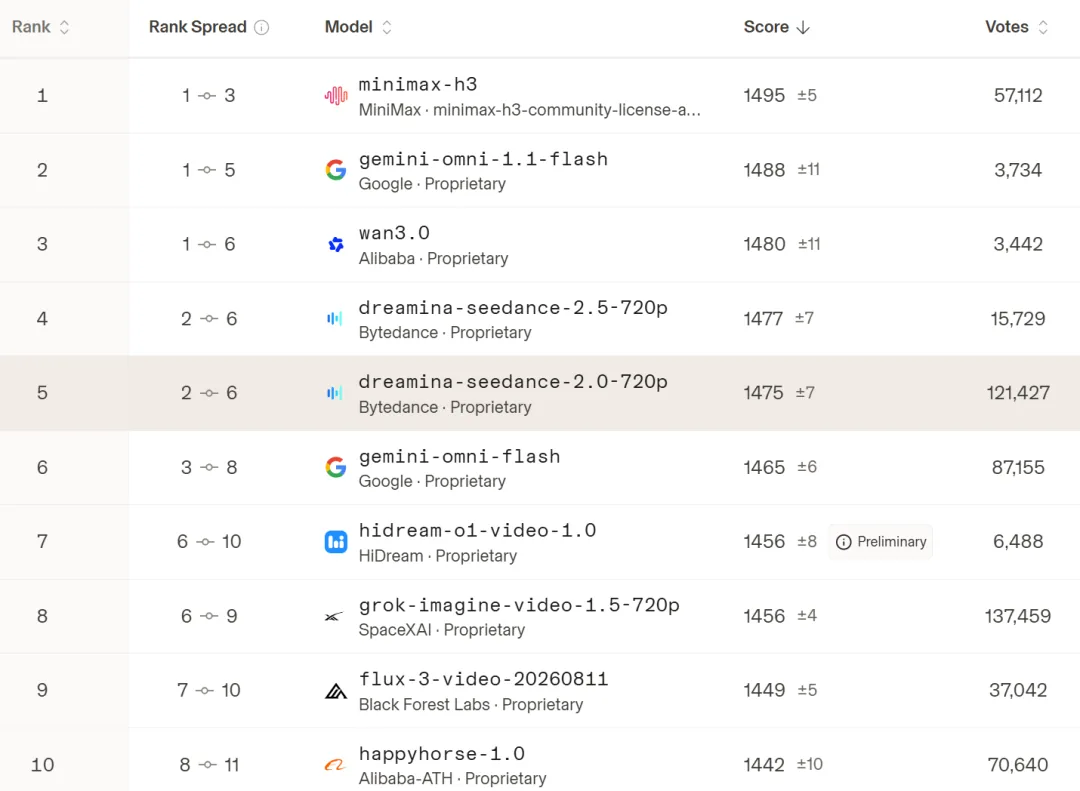This screenshot has height=791, width=1080.
Task: Click the Rank Spread info icon
Action: pyautogui.click(x=262, y=28)
